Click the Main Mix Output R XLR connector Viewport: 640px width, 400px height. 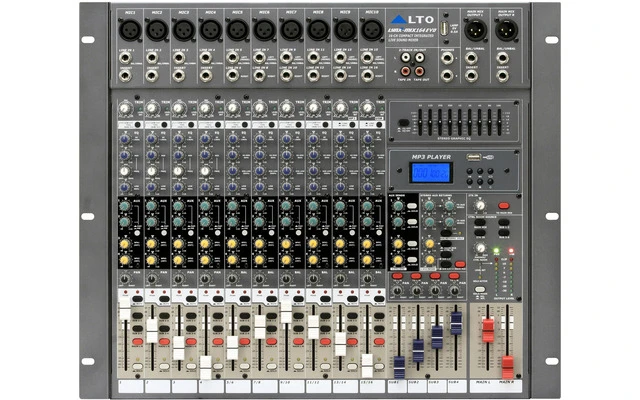click(x=507, y=30)
